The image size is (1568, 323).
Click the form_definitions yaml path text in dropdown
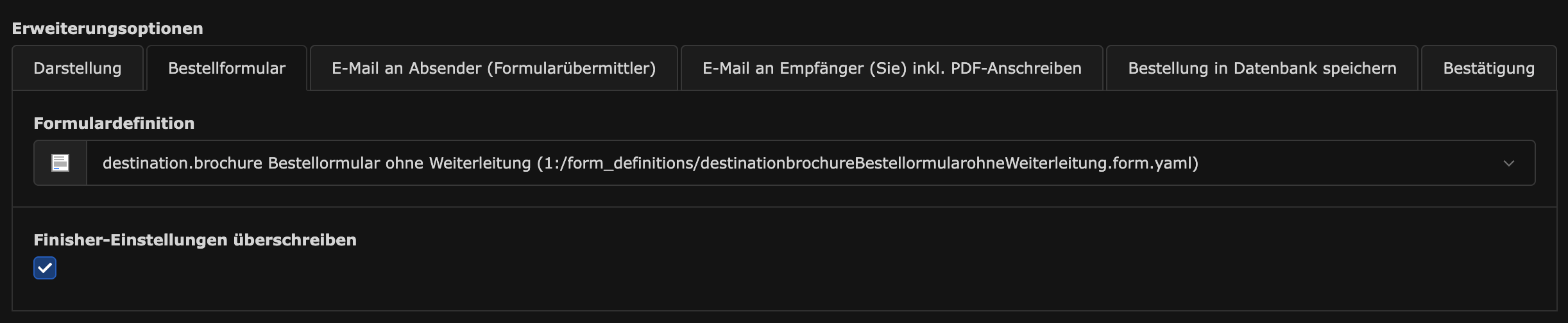867,163
